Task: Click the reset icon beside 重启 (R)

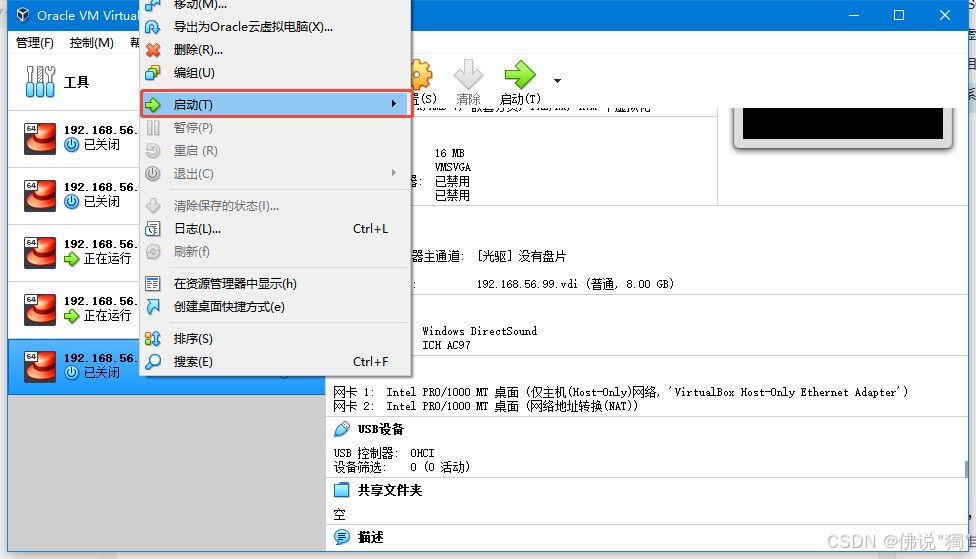Action: click(x=152, y=151)
